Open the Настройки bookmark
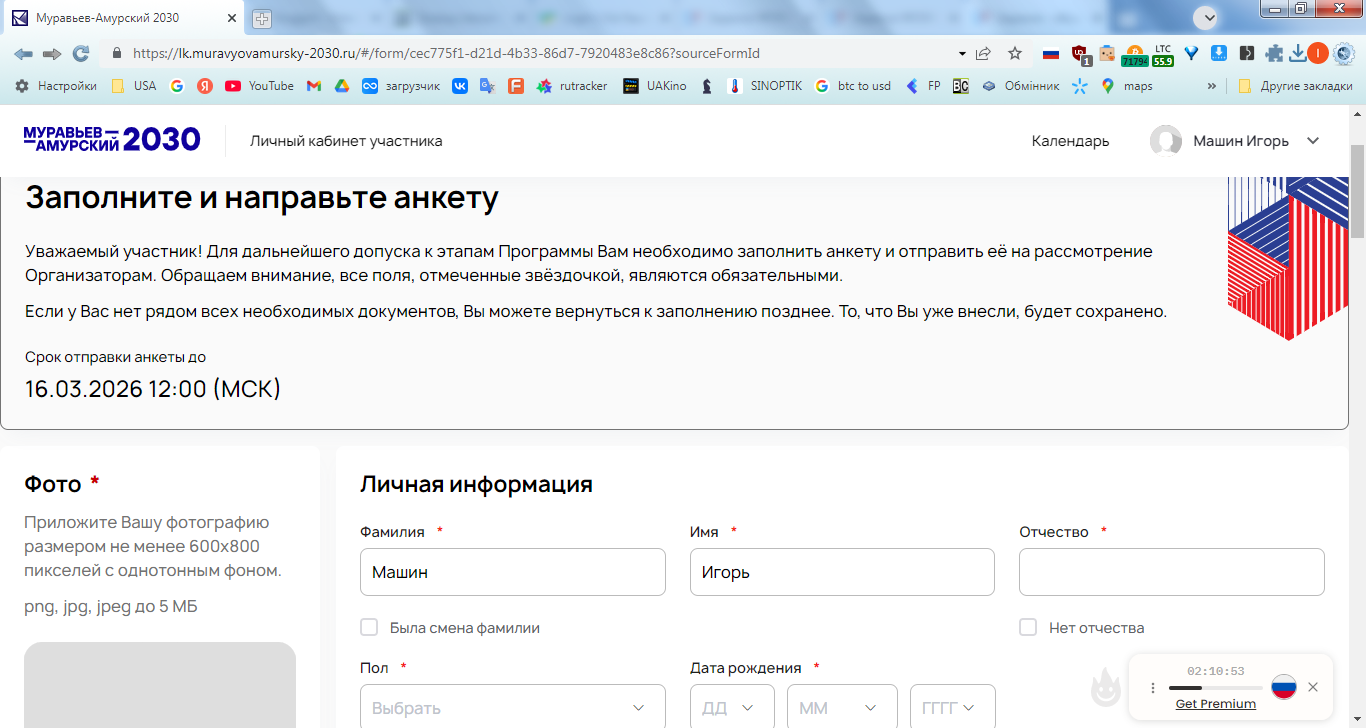The height and width of the screenshot is (728, 1366). click(x=56, y=86)
